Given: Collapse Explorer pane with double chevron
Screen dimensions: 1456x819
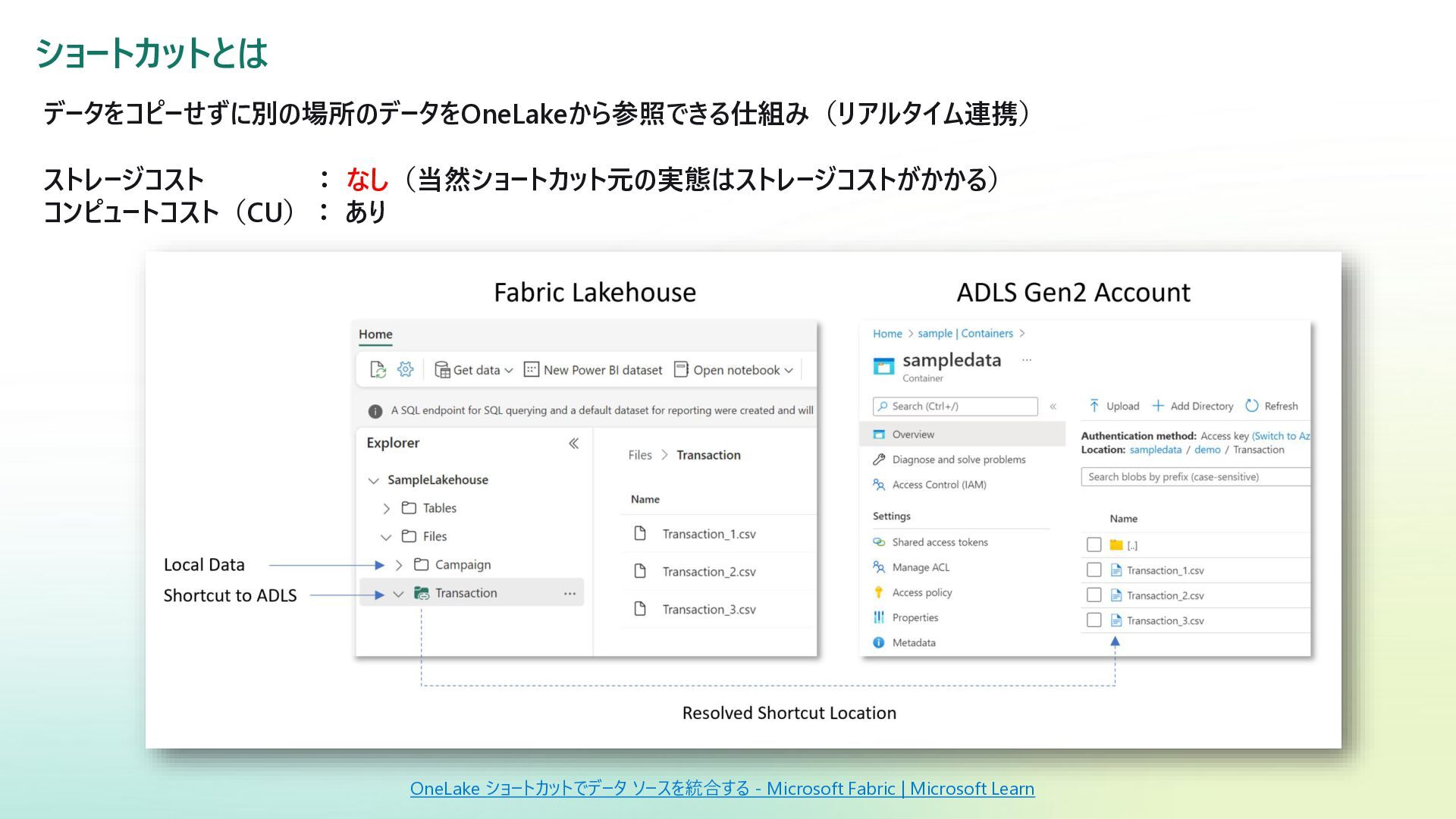Looking at the screenshot, I should pyautogui.click(x=574, y=443).
